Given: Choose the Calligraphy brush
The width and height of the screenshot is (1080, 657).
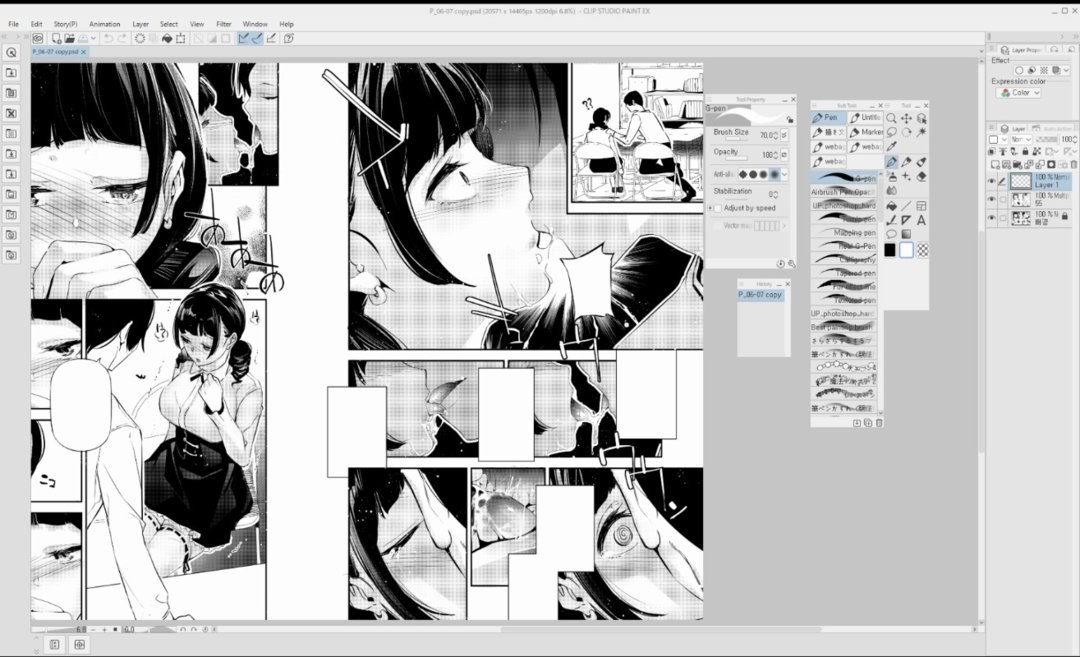Looking at the screenshot, I should (x=843, y=259).
